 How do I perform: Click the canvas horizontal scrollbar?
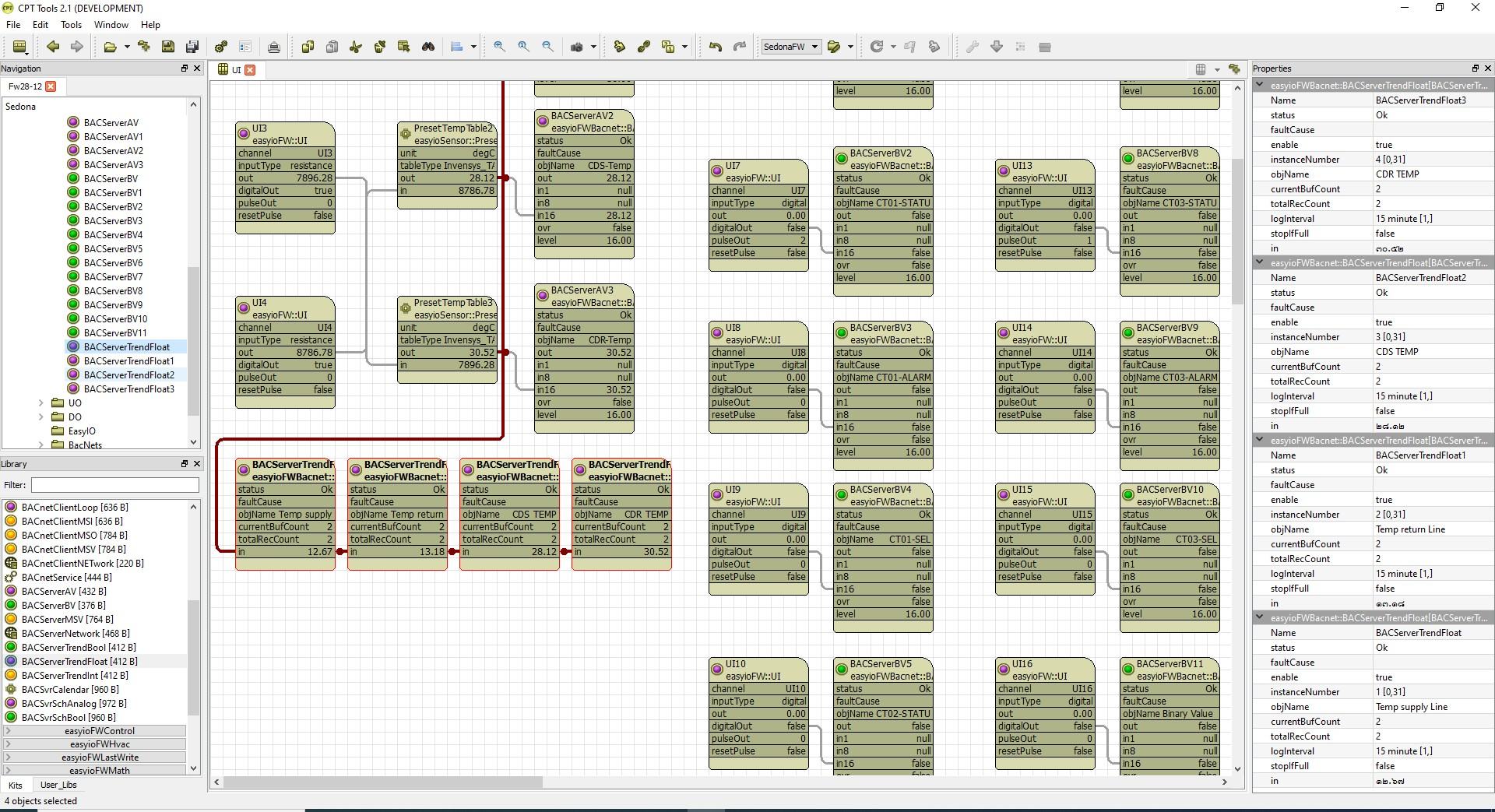click(382, 782)
